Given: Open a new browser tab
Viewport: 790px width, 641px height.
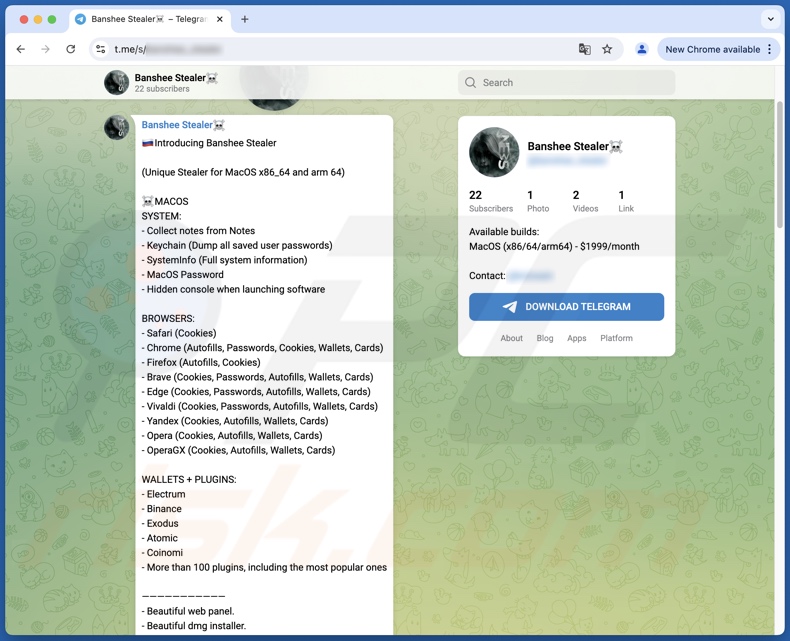Looking at the screenshot, I should pyautogui.click(x=244, y=19).
